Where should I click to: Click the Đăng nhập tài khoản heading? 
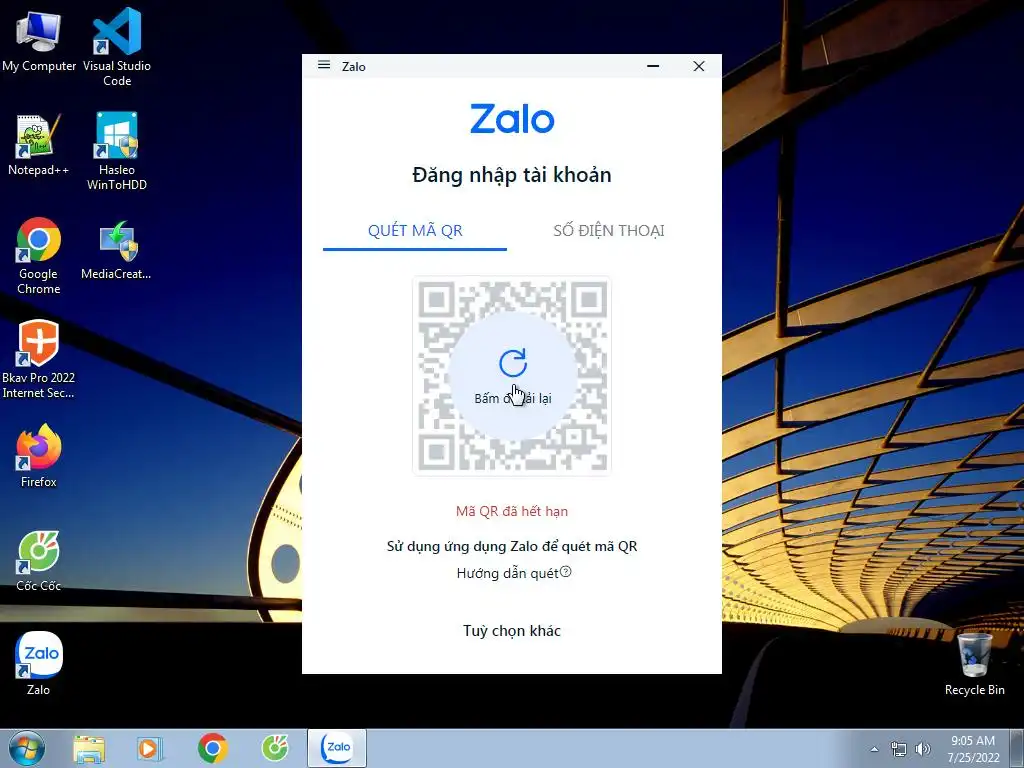tap(512, 175)
